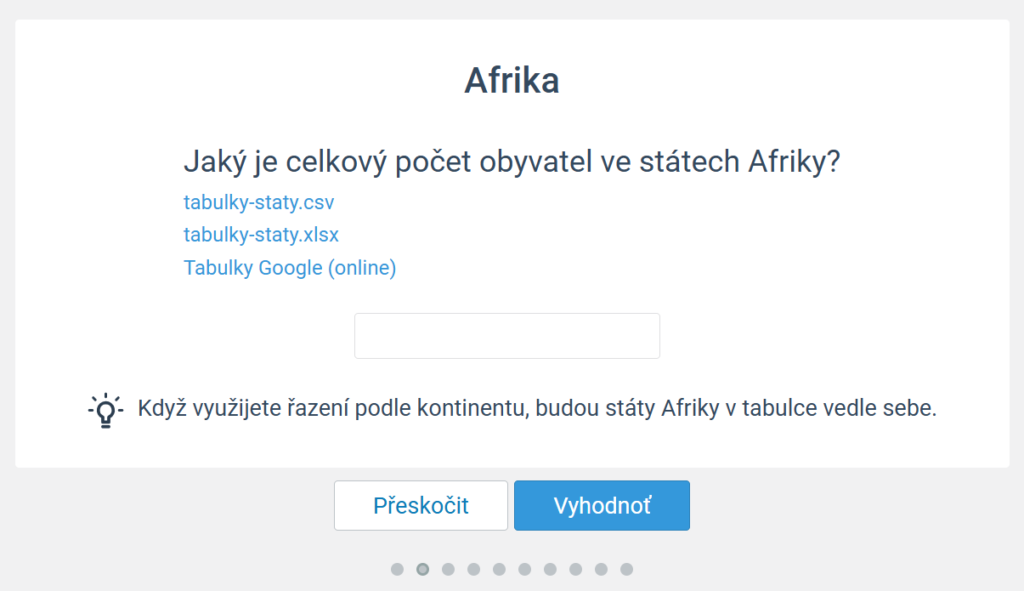Jump to the fourth progress dot
This screenshot has width=1024, height=591.
[473, 569]
